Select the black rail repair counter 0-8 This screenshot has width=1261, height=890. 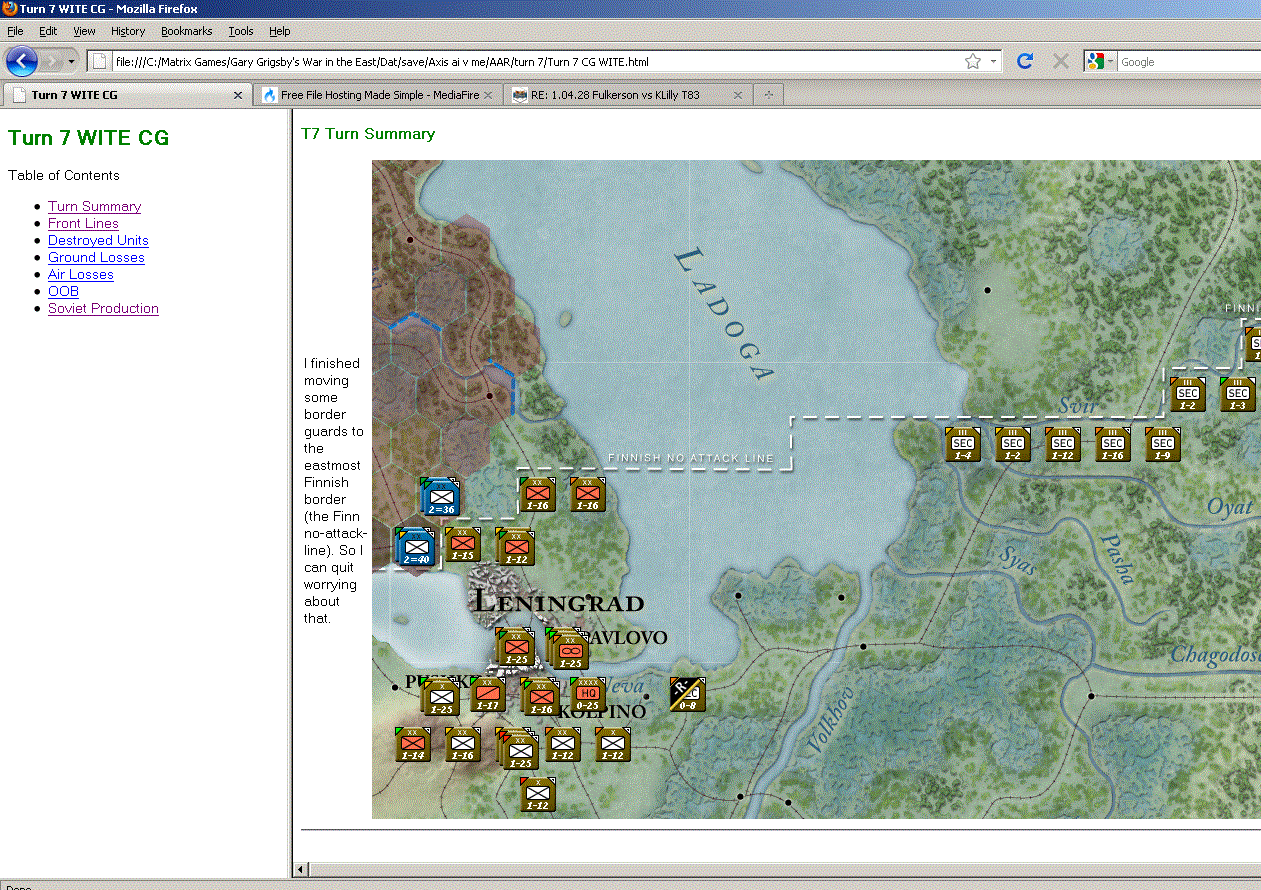688,695
